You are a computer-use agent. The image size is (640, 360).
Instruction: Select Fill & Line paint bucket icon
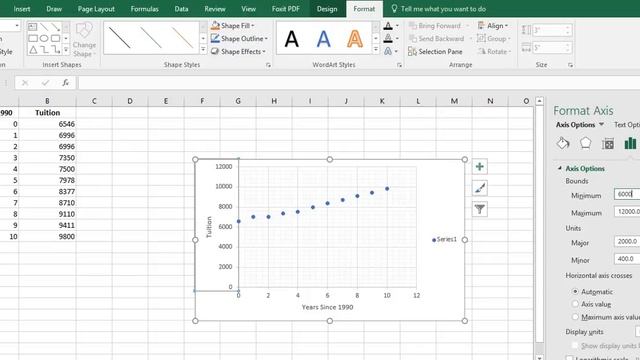tap(563, 143)
